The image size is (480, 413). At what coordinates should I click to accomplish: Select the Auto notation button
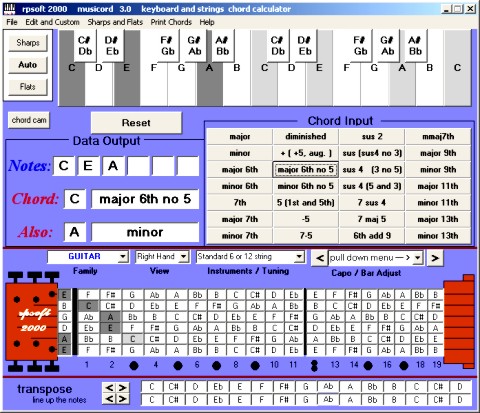[x=28, y=65]
